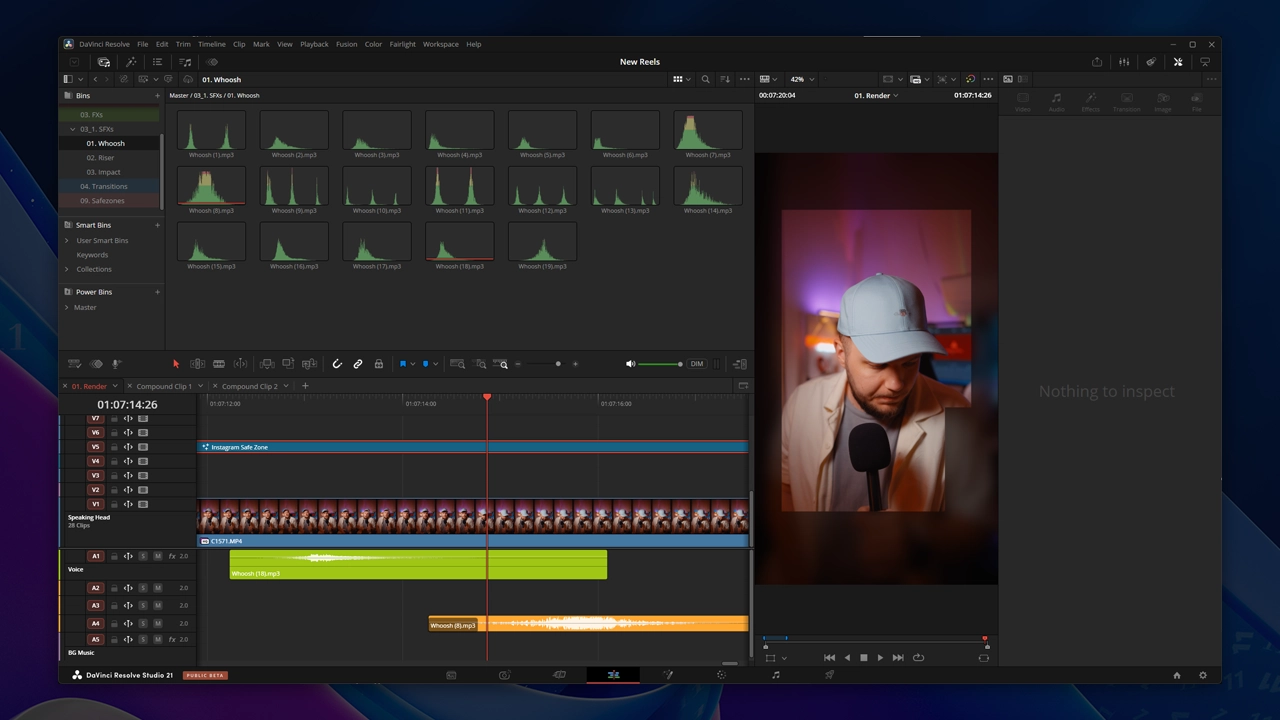
Task: Select the Whoosh (11).mp3 thumbnail
Action: 460,186
